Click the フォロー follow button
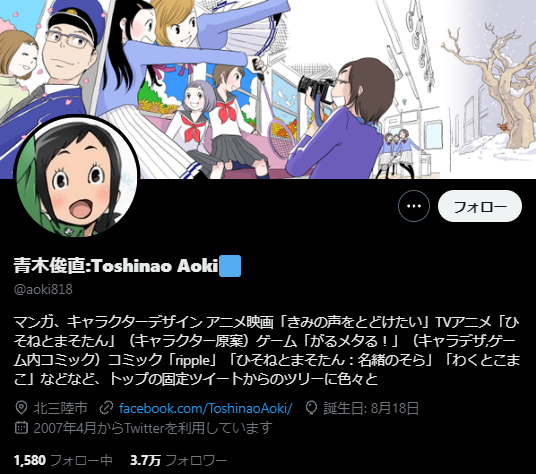Viewport: 536px width, 474px height. click(480, 206)
